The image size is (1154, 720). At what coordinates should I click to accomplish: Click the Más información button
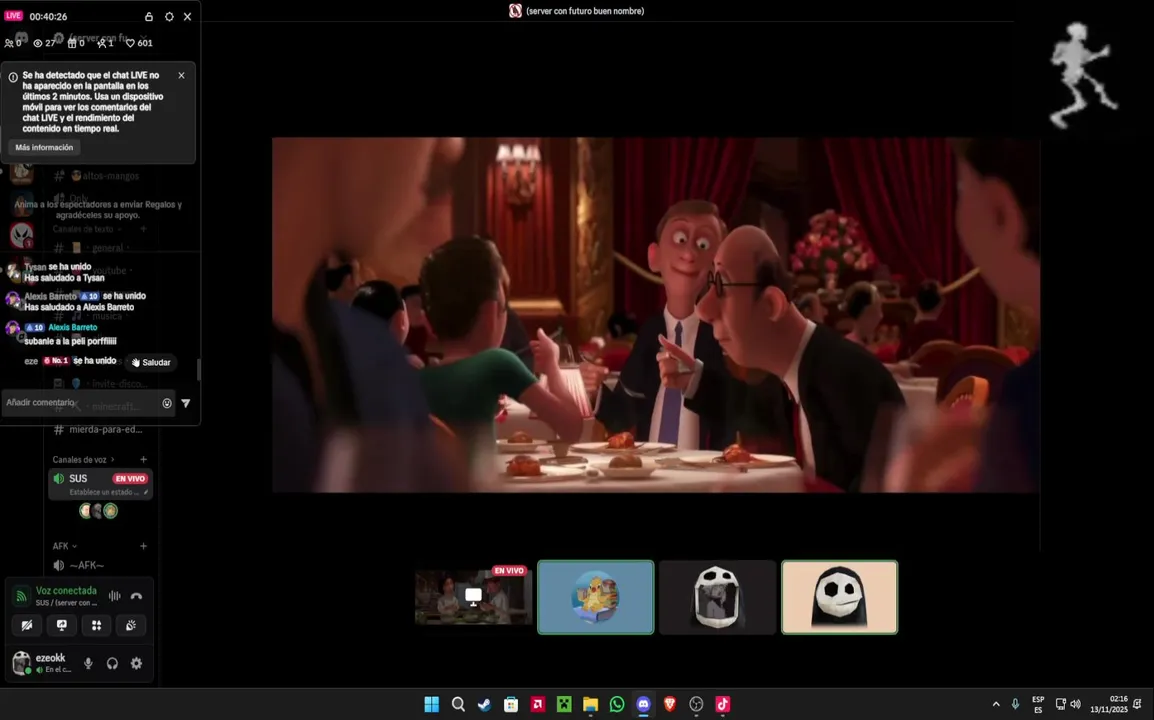click(44, 147)
